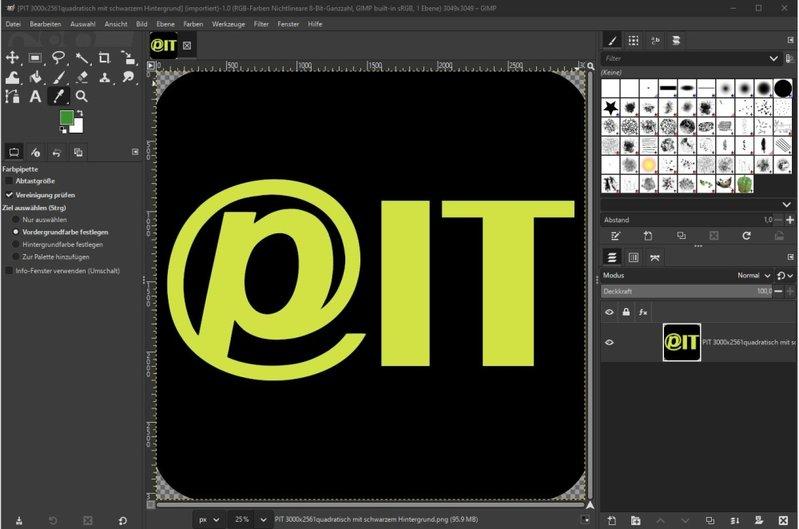
Task: Open the Modus Normal dropdown
Action: point(753,275)
